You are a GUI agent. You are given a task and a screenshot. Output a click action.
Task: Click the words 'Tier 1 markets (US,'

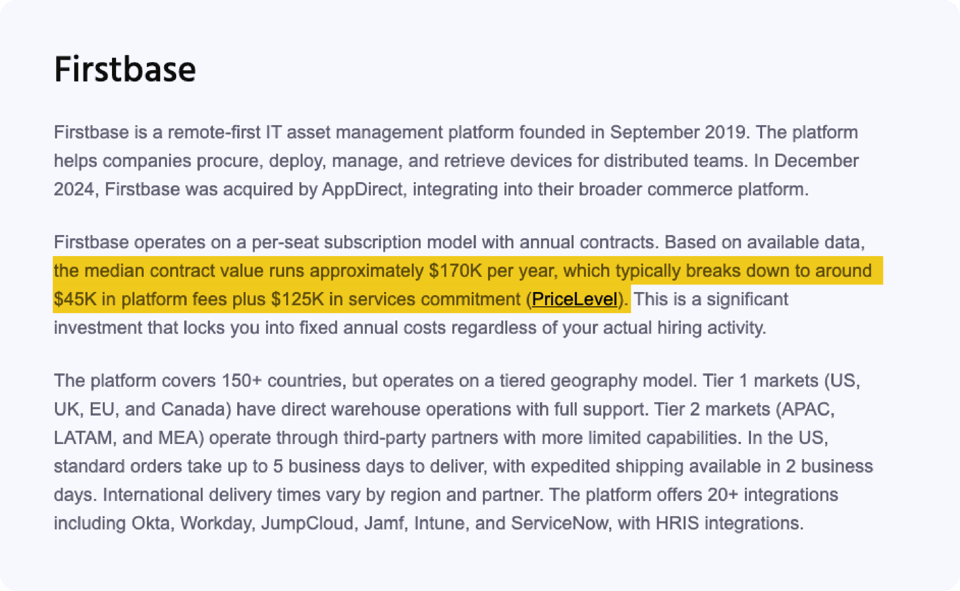tap(781, 381)
